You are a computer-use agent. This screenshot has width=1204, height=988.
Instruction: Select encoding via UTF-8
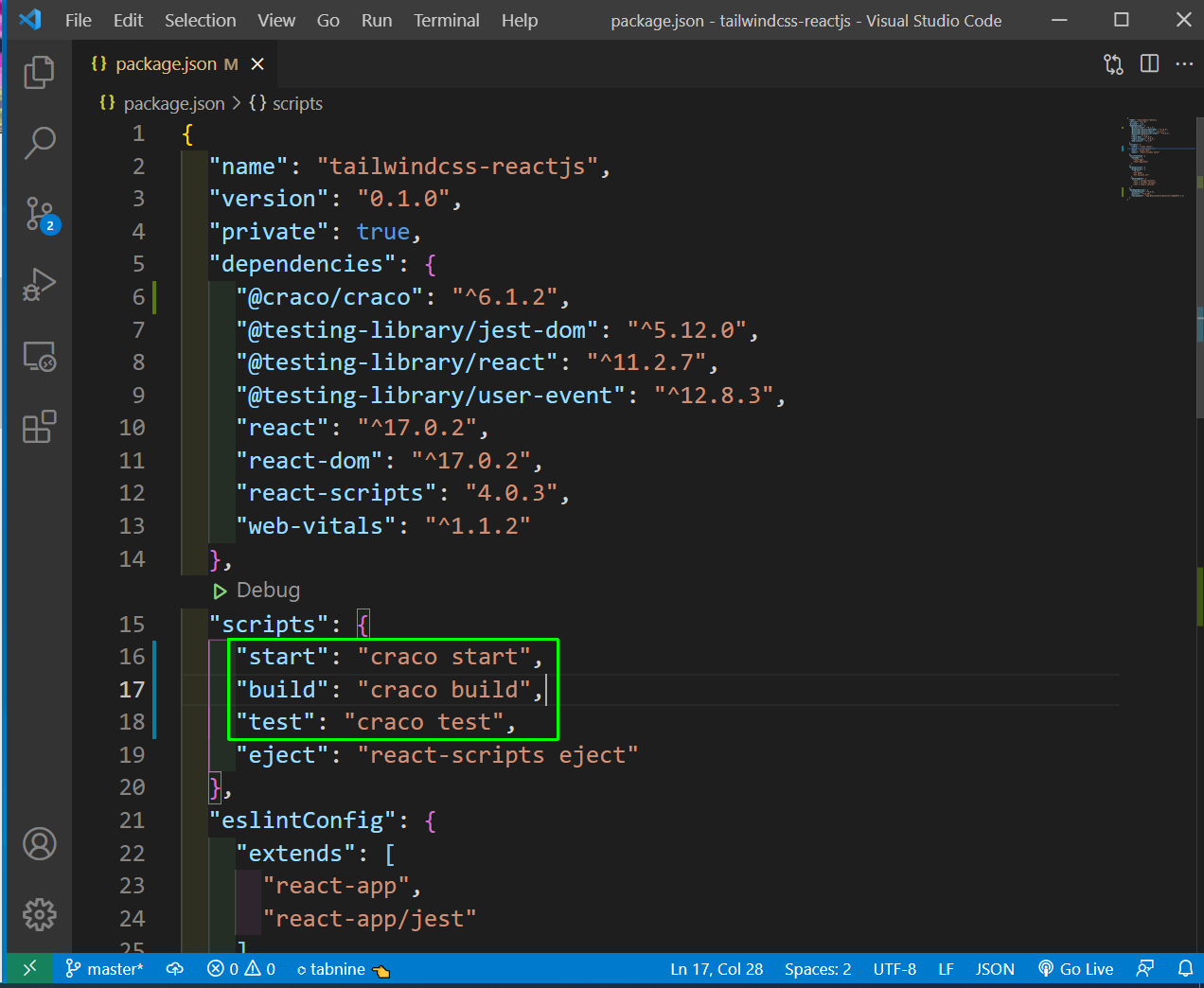point(894,969)
